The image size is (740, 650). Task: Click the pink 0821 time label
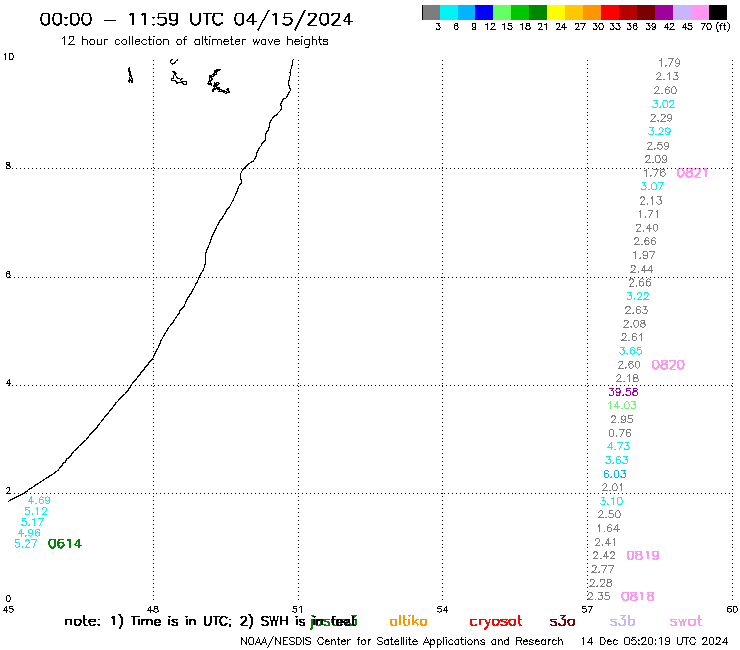692,173
